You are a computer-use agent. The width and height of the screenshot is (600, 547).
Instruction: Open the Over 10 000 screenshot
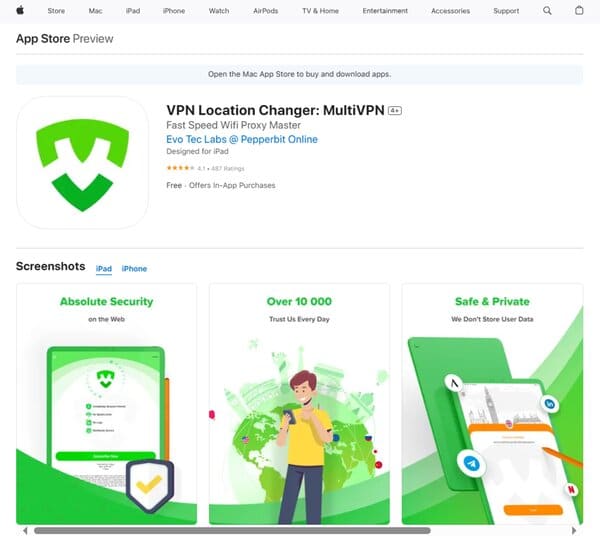(299, 404)
